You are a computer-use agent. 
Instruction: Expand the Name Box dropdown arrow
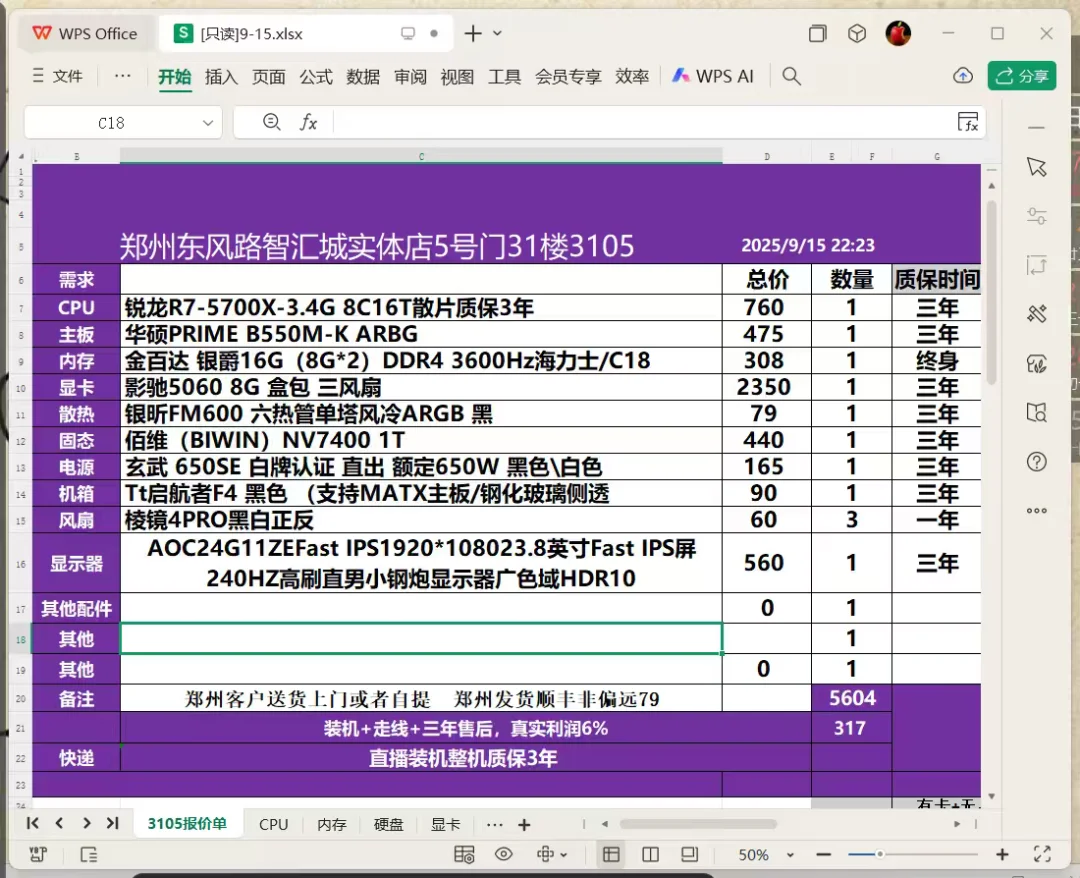(207, 123)
